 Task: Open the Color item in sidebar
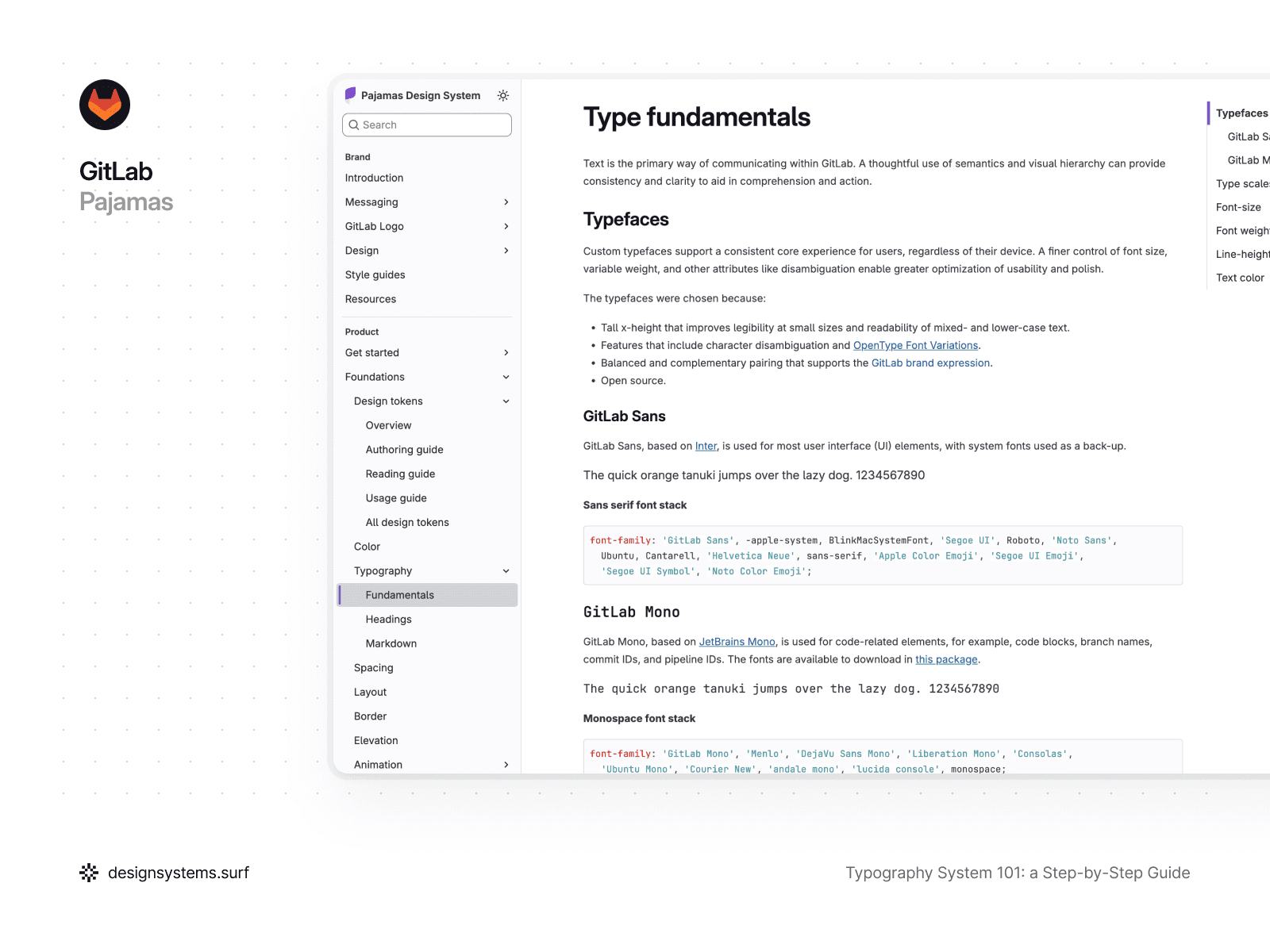click(x=367, y=547)
